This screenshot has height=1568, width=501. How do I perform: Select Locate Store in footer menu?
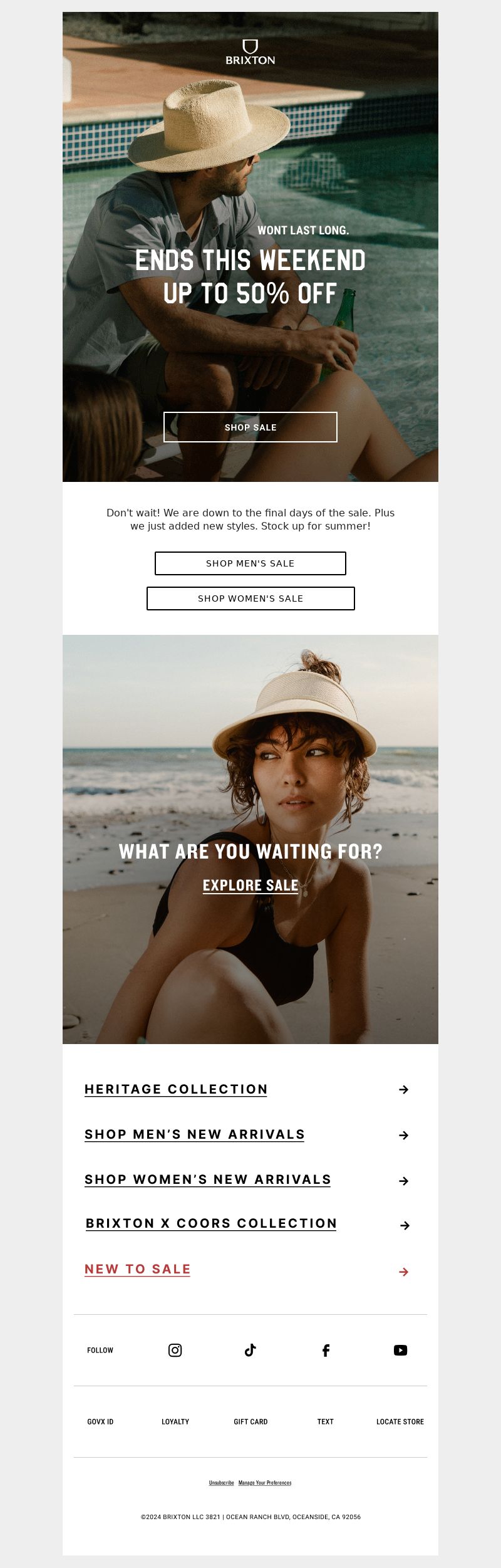click(400, 1421)
